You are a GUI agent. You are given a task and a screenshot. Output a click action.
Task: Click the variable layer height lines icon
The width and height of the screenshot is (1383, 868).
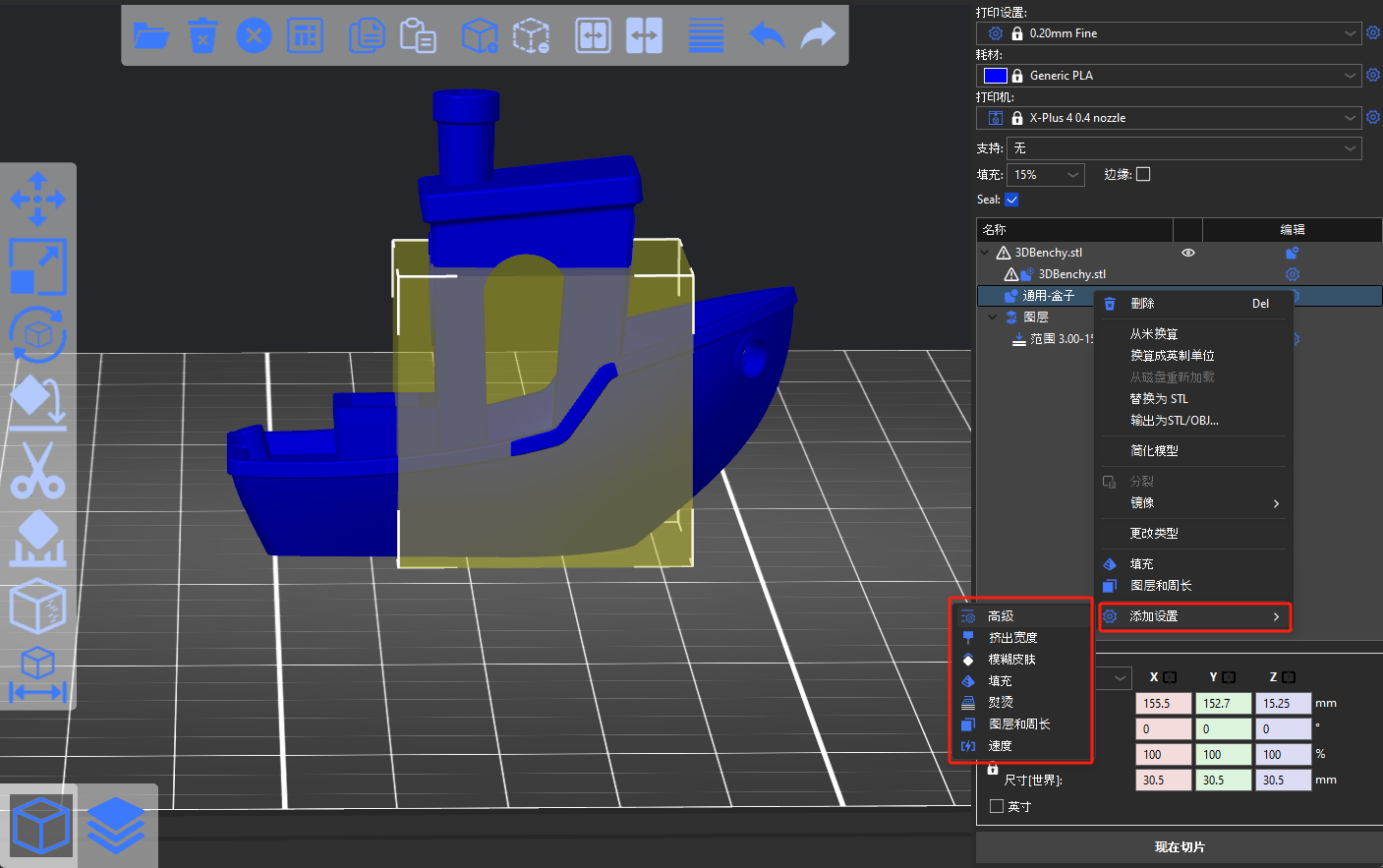click(x=706, y=36)
